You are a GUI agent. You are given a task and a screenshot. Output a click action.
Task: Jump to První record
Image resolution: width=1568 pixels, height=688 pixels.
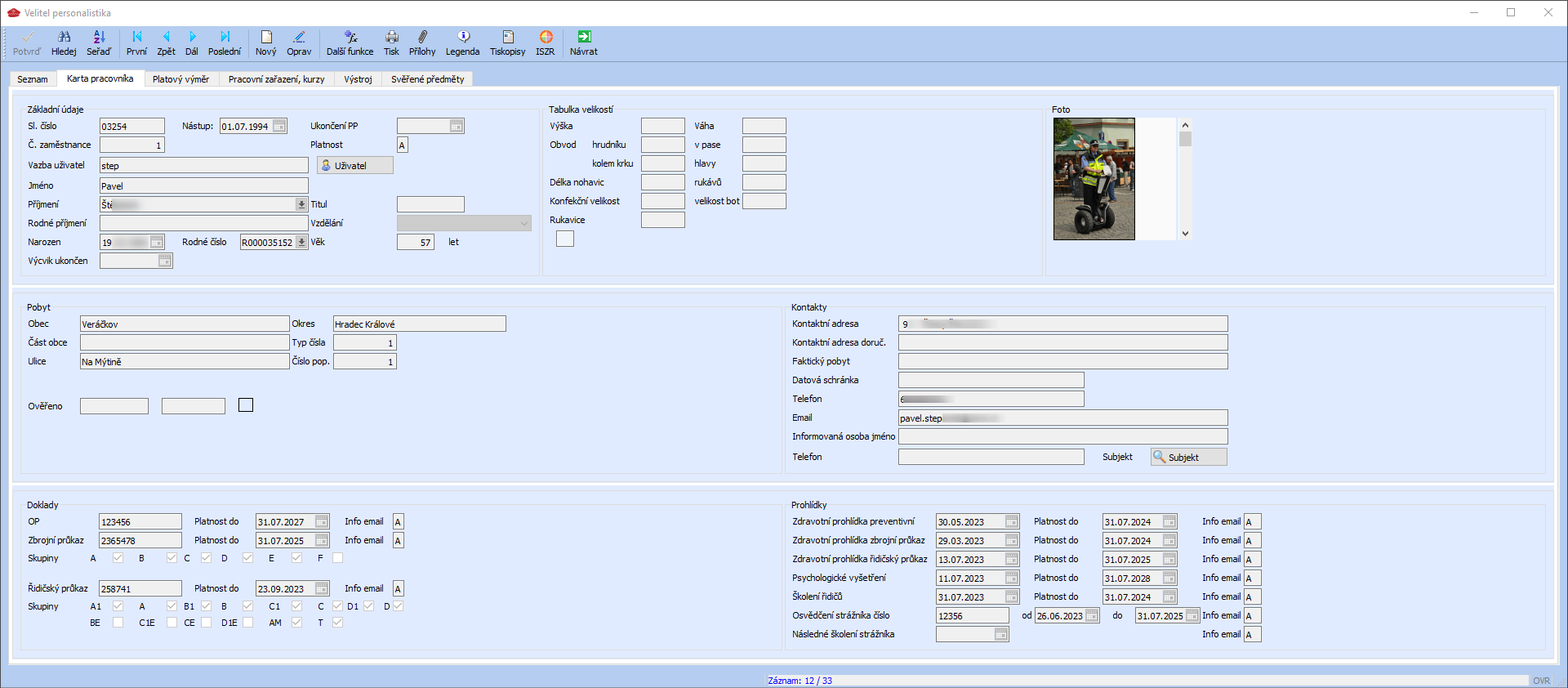point(136,43)
